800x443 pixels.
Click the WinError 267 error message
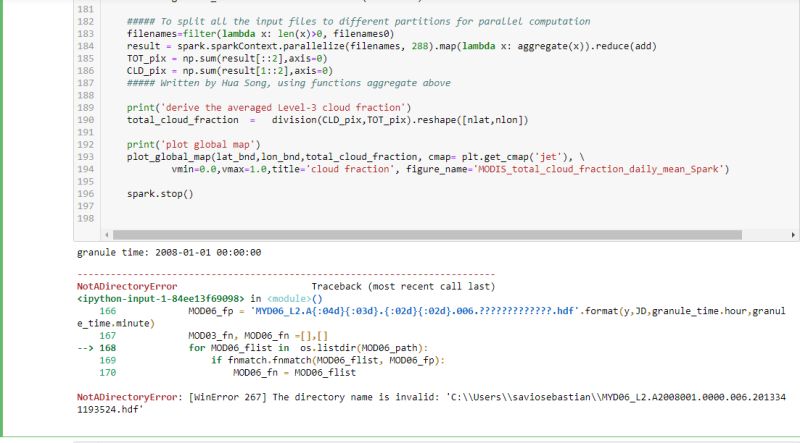click(431, 403)
